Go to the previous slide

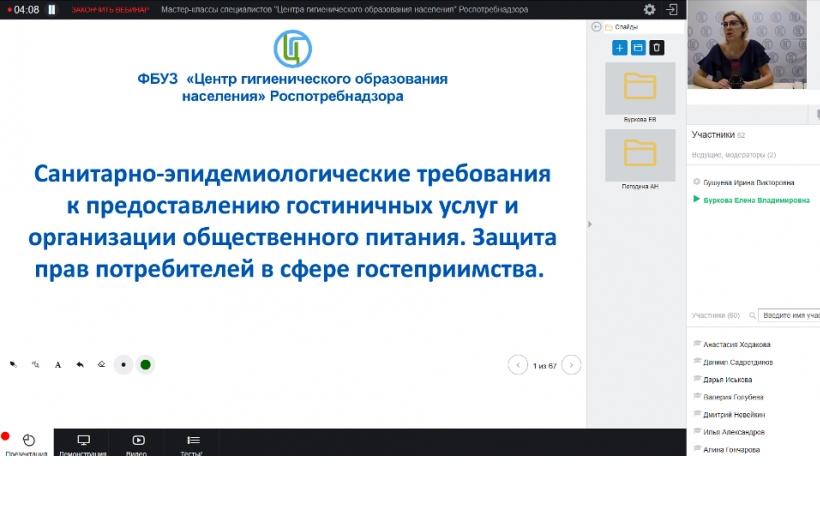coord(518,365)
